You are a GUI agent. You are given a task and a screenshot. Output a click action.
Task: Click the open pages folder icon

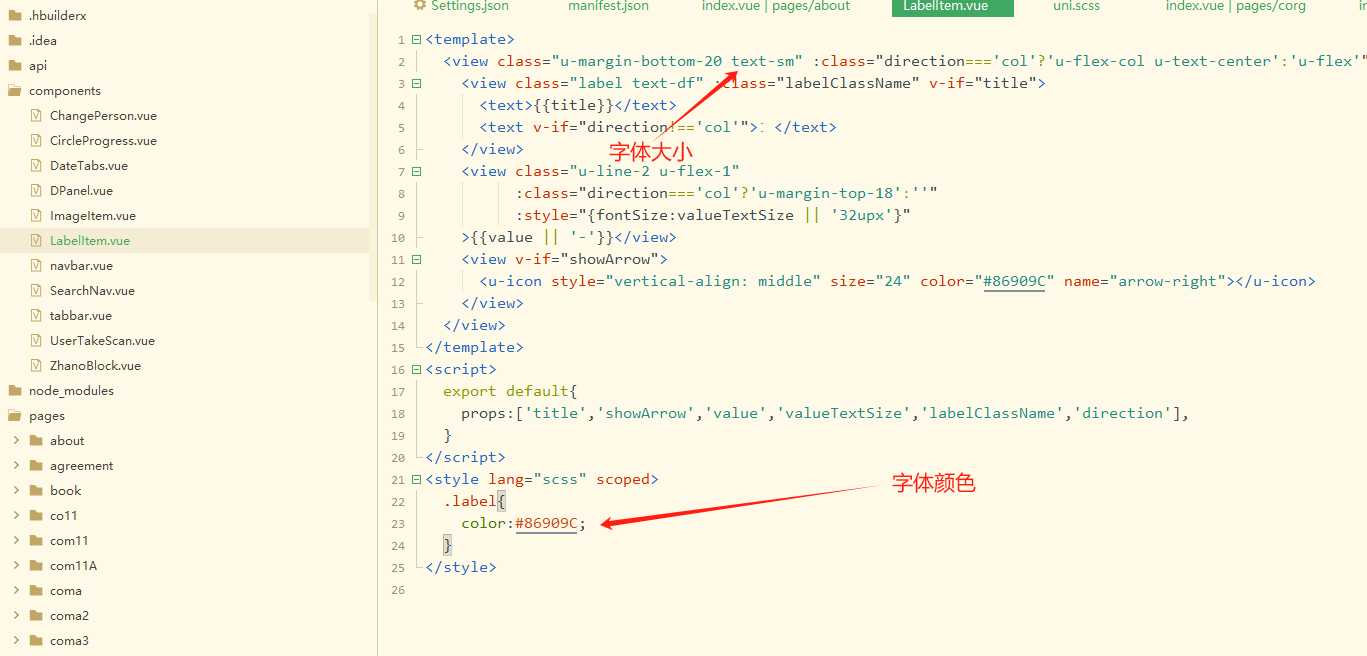coord(14,415)
